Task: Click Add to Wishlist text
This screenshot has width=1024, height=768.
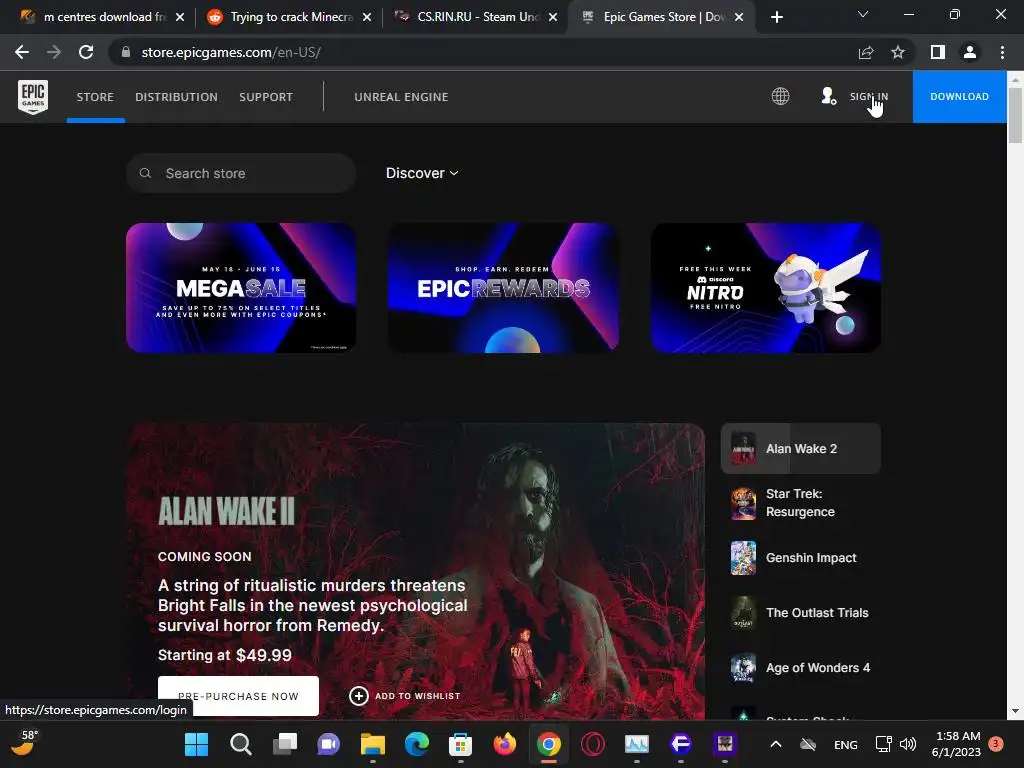Action: [x=417, y=696]
